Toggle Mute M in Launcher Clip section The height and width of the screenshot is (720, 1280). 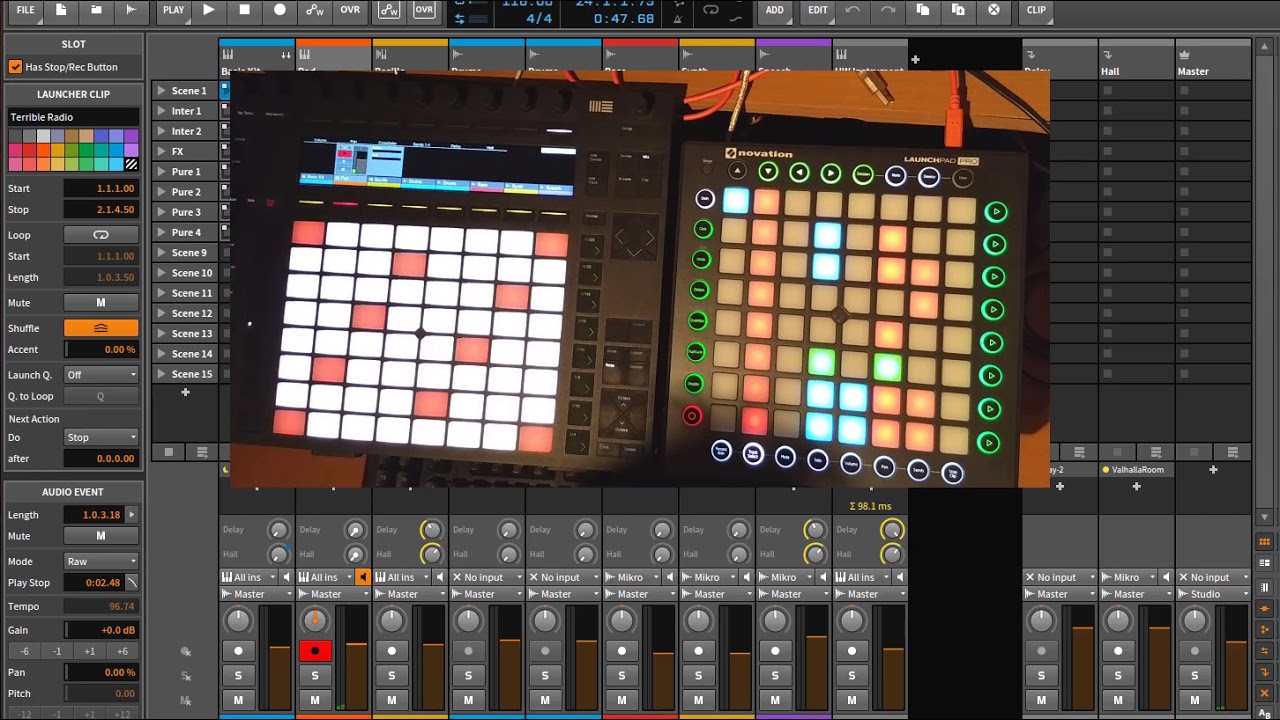click(101, 303)
